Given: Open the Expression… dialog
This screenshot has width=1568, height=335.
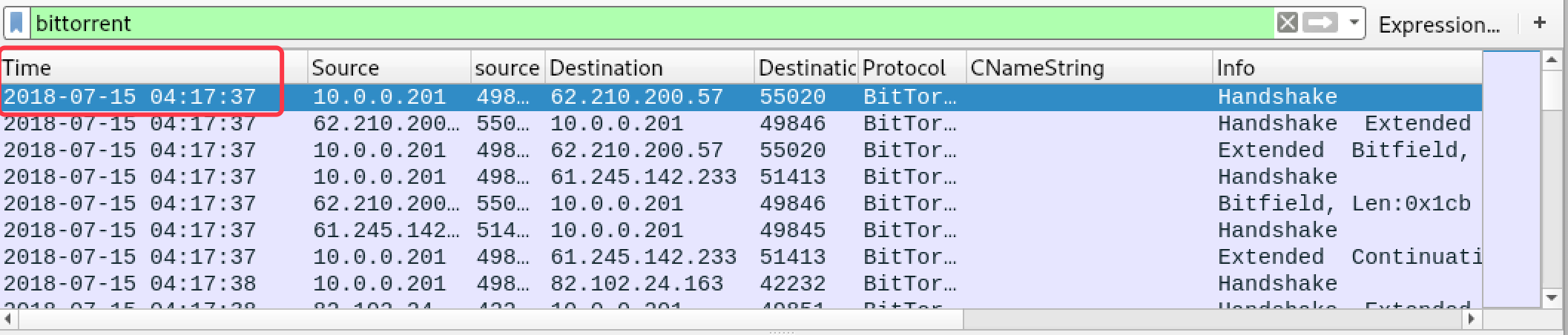Looking at the screenshot, I should pos(1439,24).
